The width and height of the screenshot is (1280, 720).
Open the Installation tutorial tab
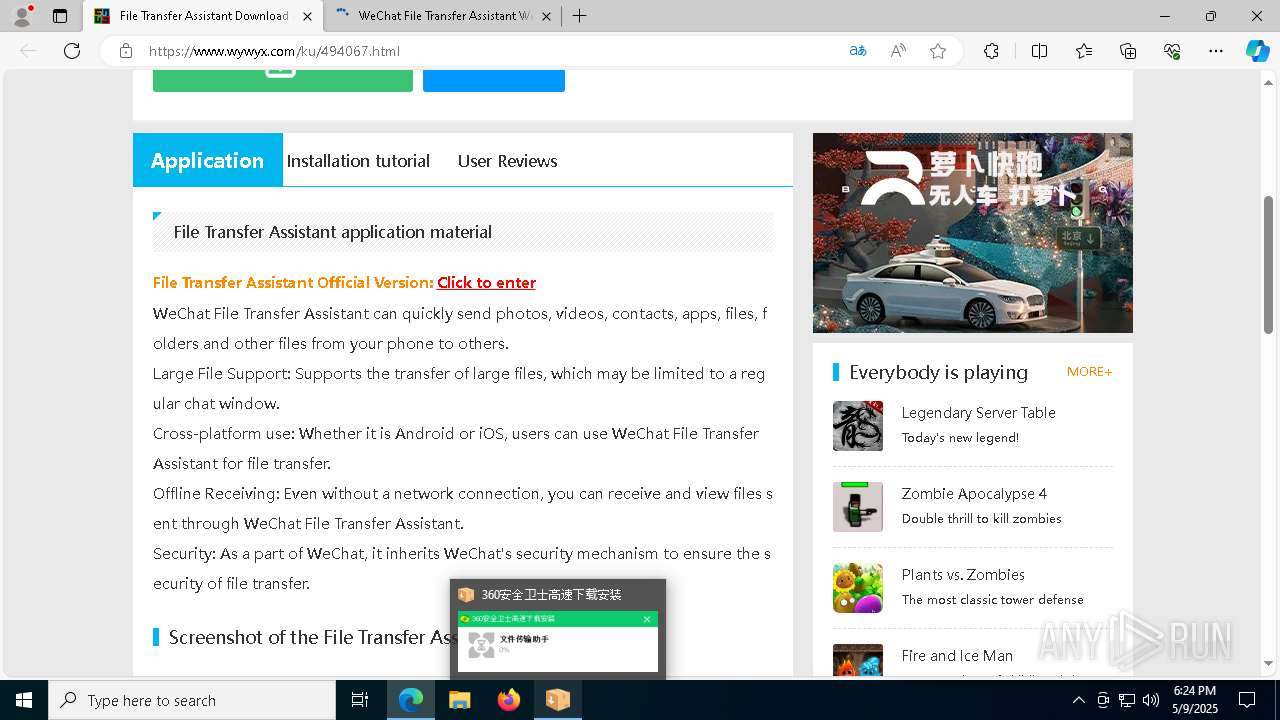(358, 161)
